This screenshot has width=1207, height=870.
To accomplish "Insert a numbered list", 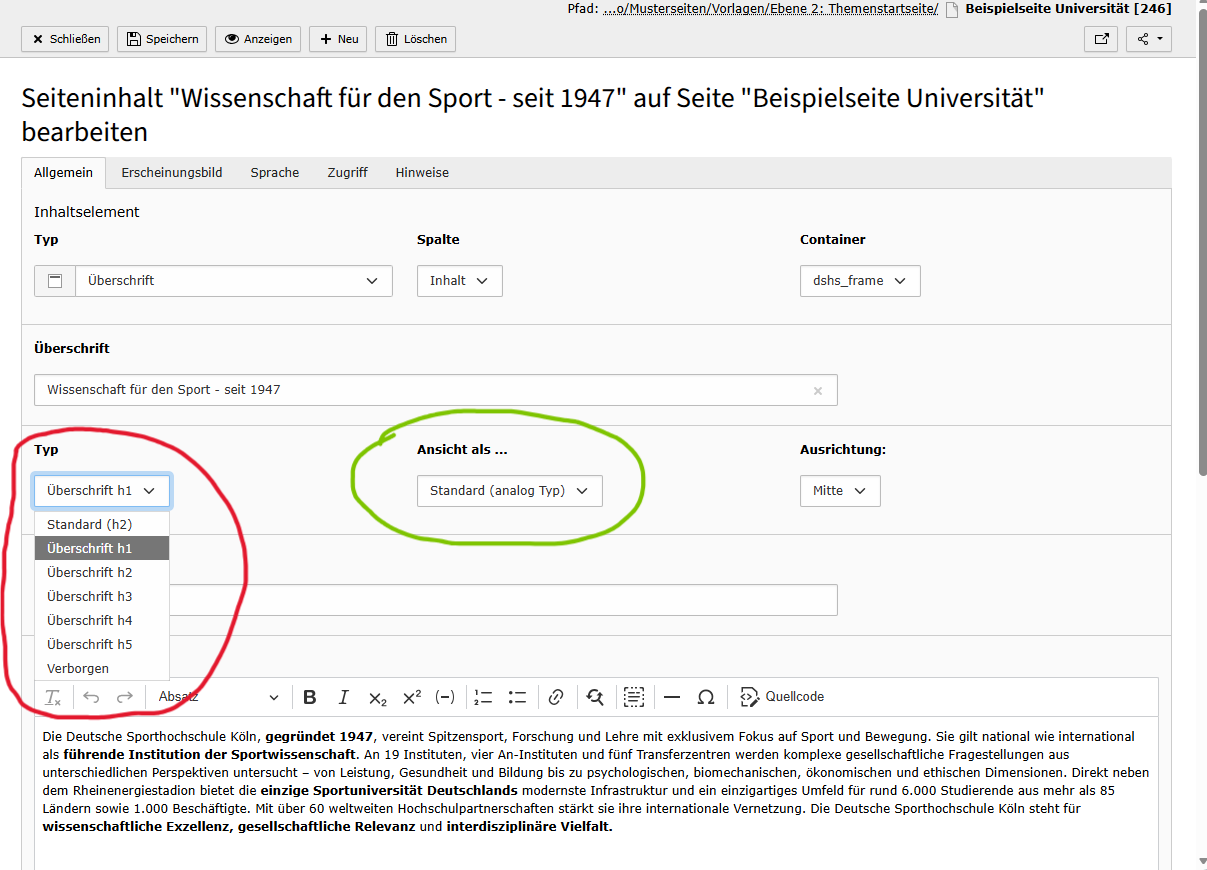I will (x=484, y=697).
